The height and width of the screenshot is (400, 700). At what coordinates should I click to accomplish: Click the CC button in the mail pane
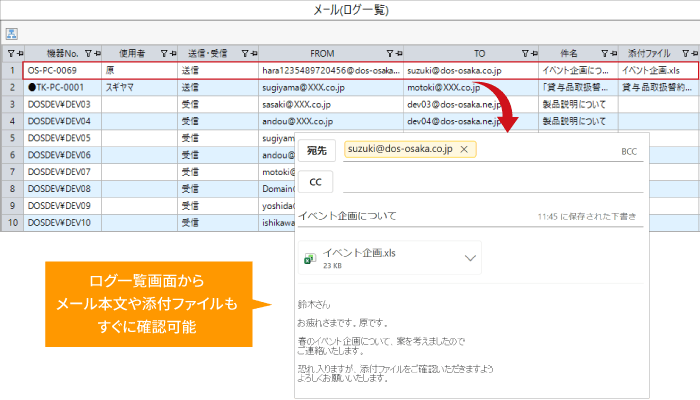point(316,182)
